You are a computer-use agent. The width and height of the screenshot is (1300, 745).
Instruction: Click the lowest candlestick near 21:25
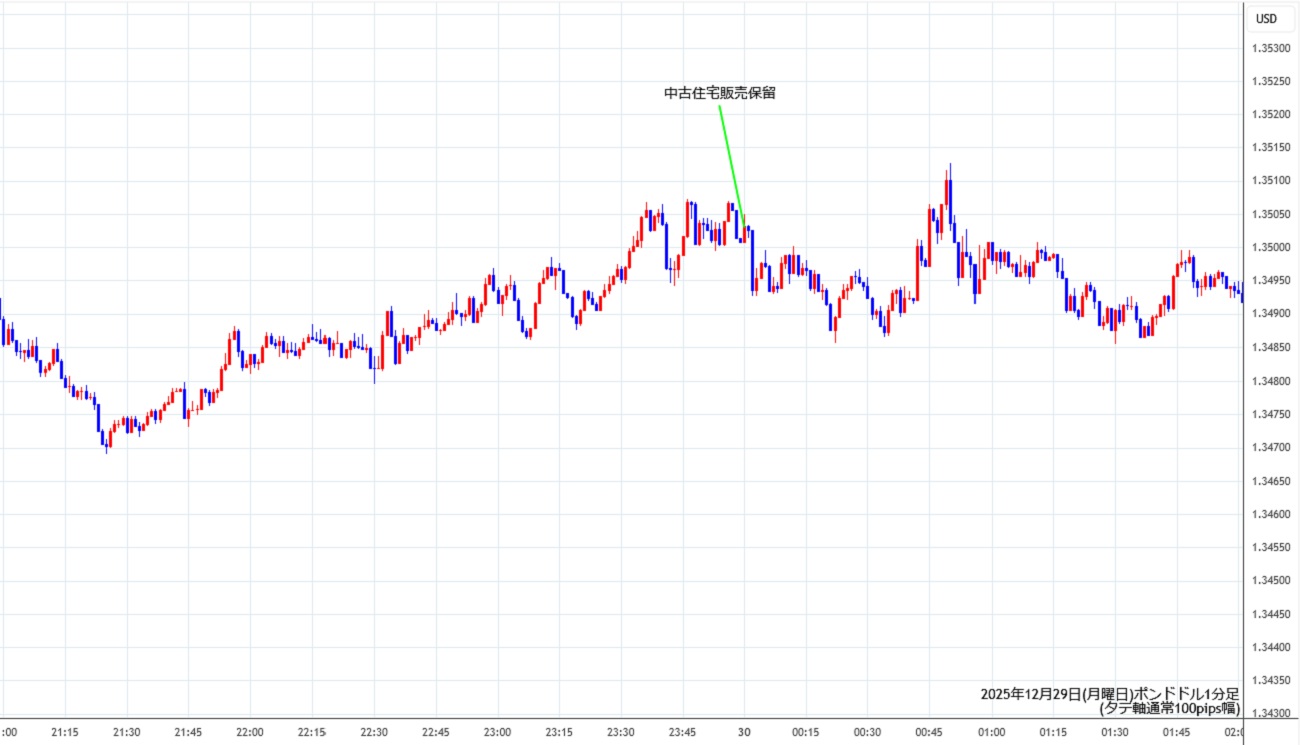[107, 447]
